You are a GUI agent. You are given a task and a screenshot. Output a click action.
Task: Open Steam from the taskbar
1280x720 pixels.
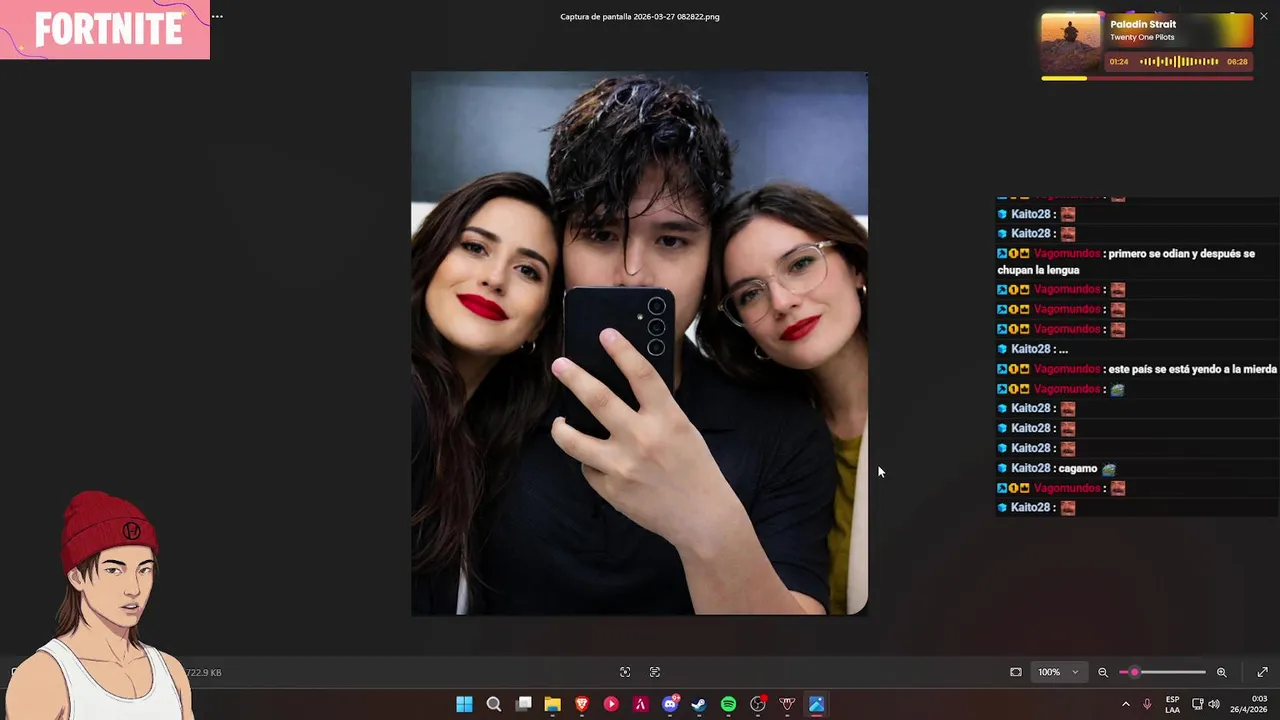tap(699, 704)
